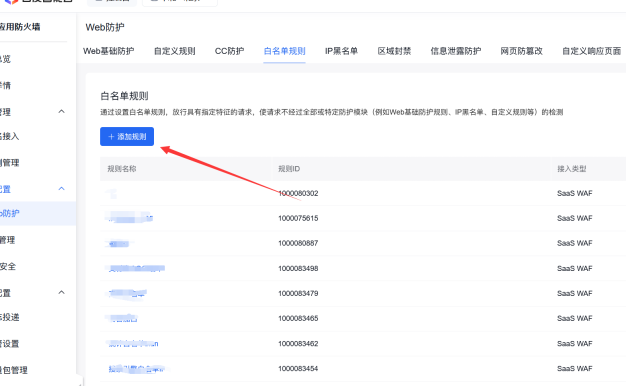The height and width of the screenshot is (386, 626).
Task: Open the 自定义规则 tab
Action: [x=174, y=51]
